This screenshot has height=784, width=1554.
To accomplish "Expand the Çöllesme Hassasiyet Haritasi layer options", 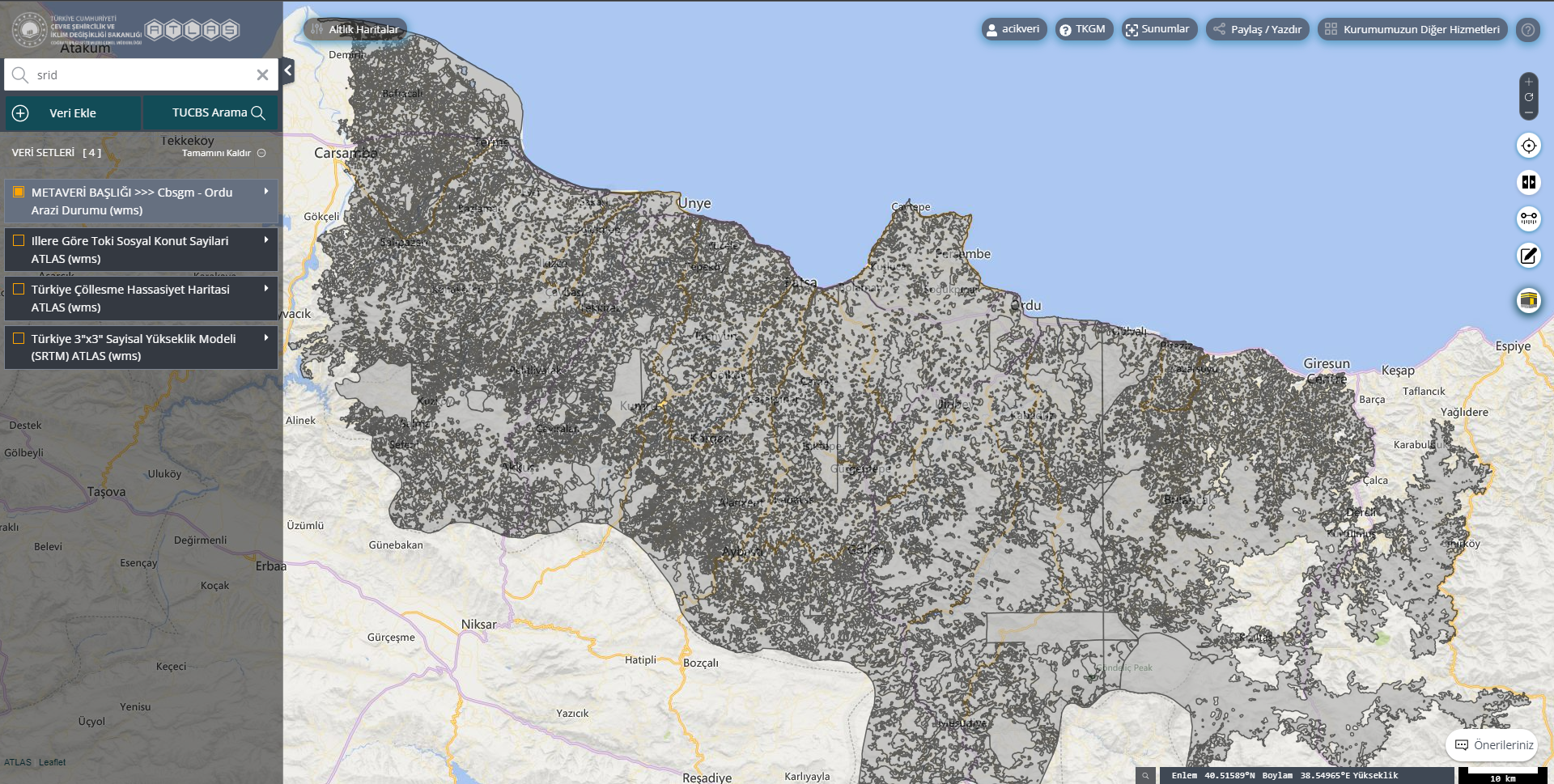I will pos(265,289).
